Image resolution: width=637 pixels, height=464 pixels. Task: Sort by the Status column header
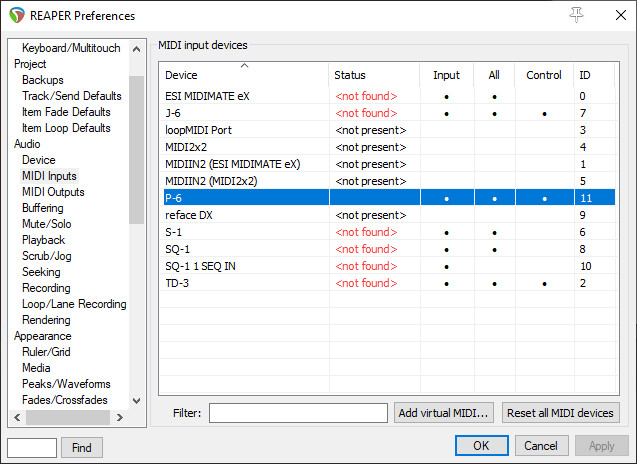pos(374,75)
